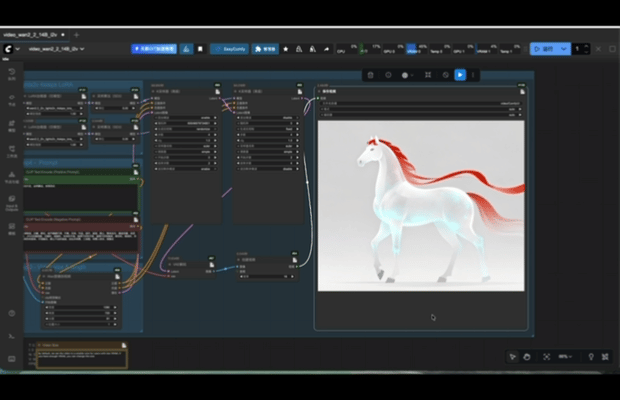Add a new workflow tab with the plus icon
The image size is (620, 400).
tap(77, 34)
